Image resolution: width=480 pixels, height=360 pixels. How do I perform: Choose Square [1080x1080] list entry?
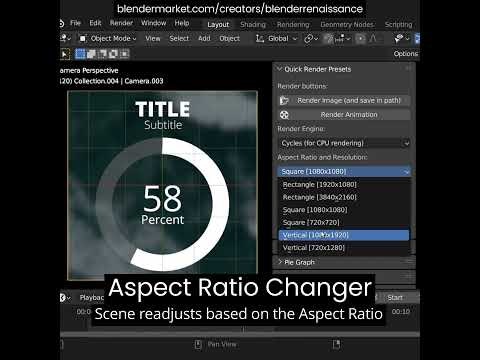click(344, 210)
